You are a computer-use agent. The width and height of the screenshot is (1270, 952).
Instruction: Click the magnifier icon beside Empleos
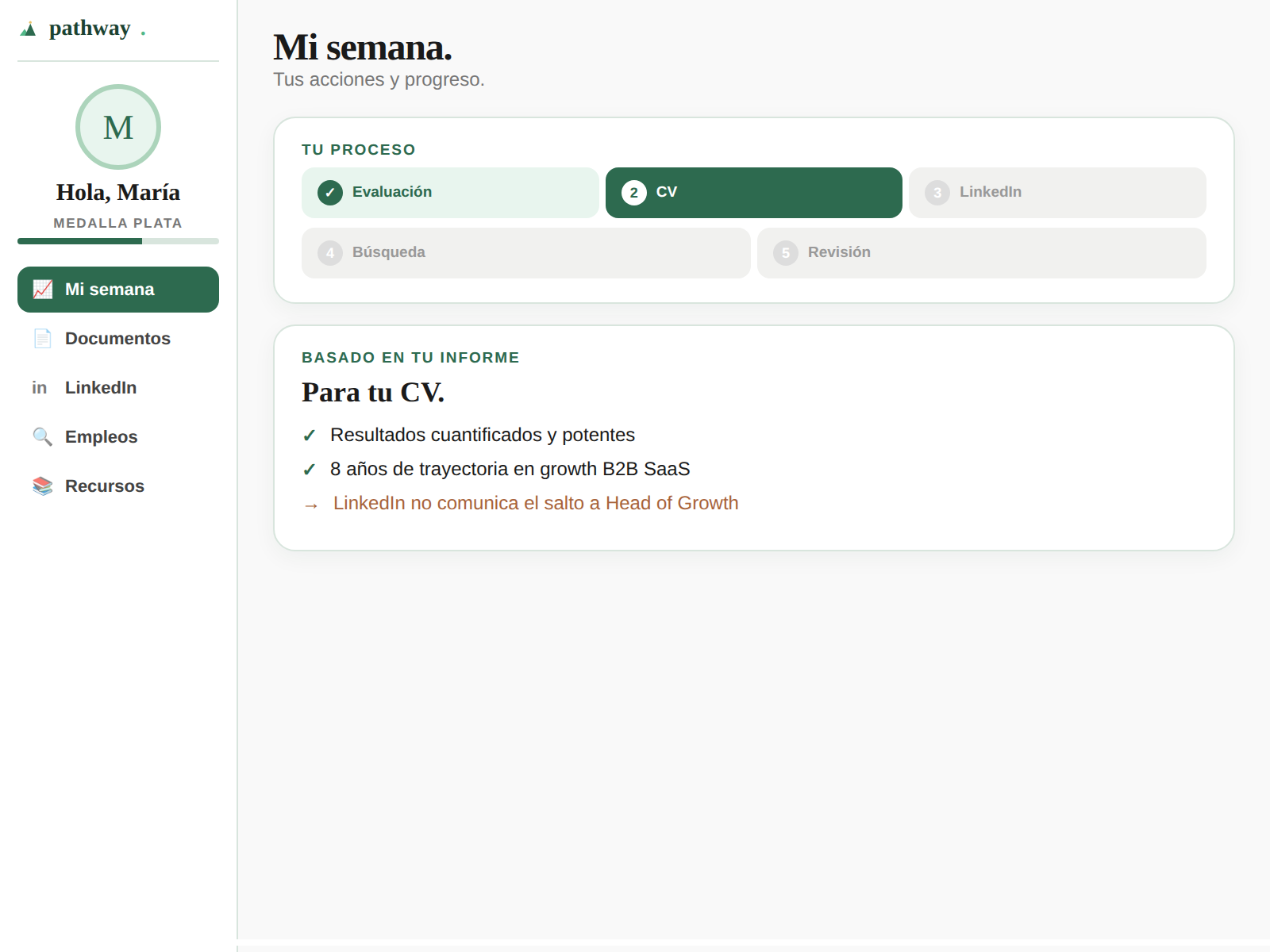43,437
